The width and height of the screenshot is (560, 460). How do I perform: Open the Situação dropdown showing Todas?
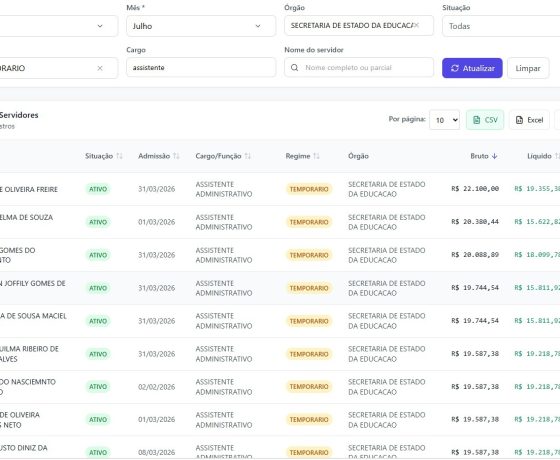click(x=501, y=26)
